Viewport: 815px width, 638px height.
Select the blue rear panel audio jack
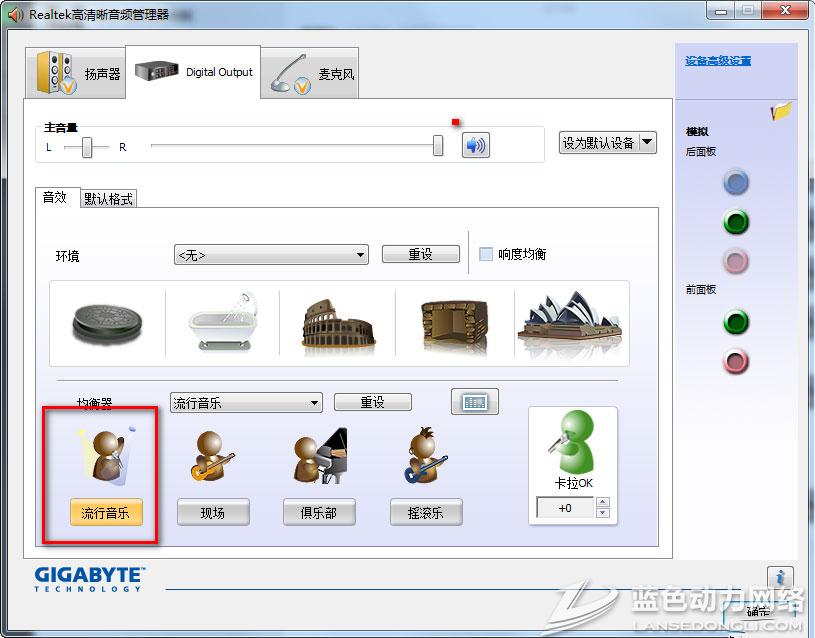point(736,182)
